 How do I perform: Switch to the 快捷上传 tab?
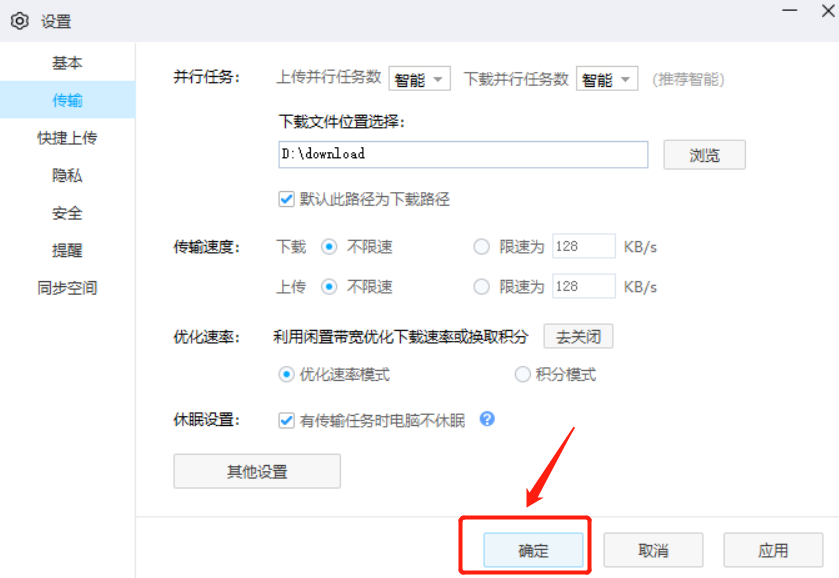point(67,138)
